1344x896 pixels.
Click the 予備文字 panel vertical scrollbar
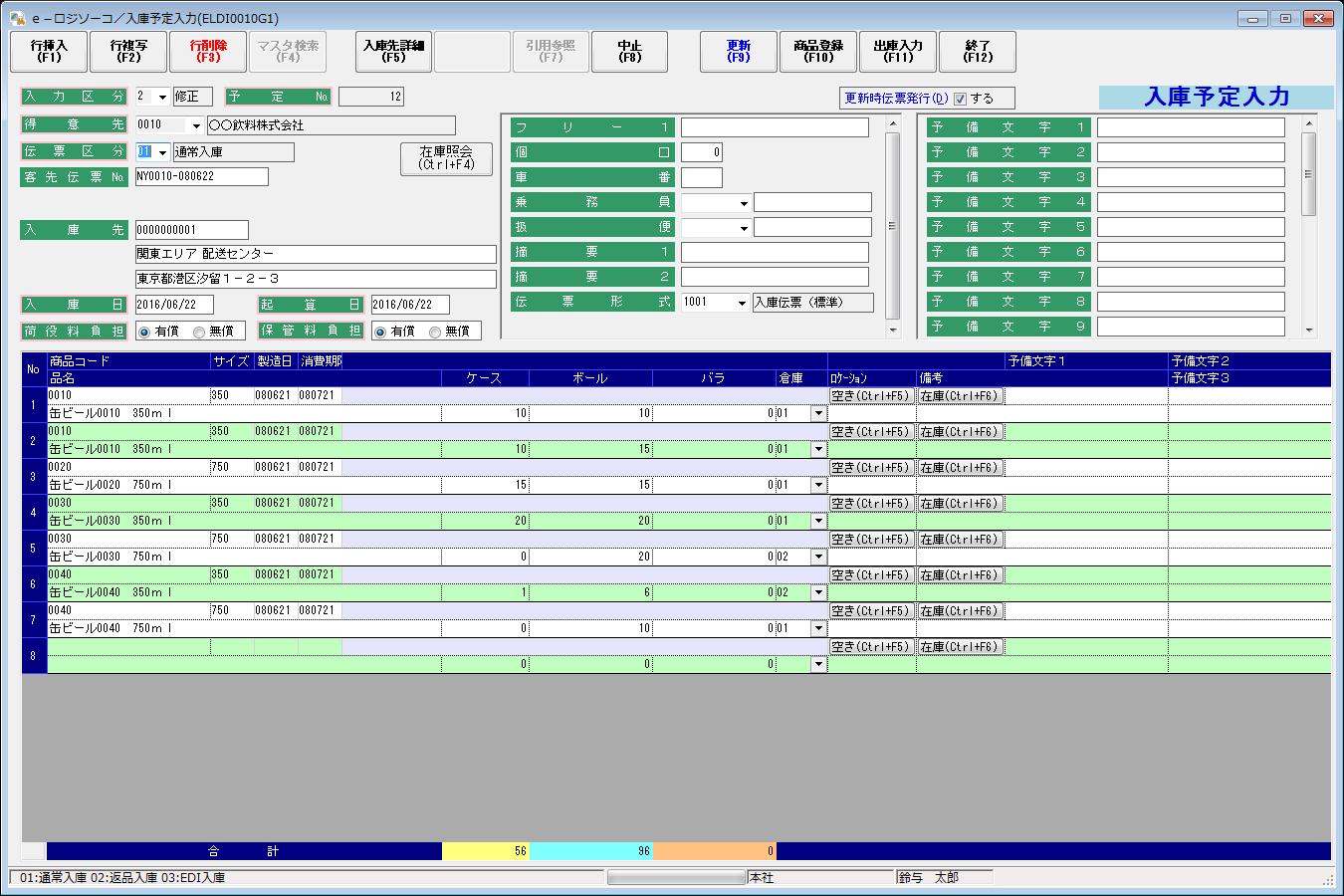1308,227
